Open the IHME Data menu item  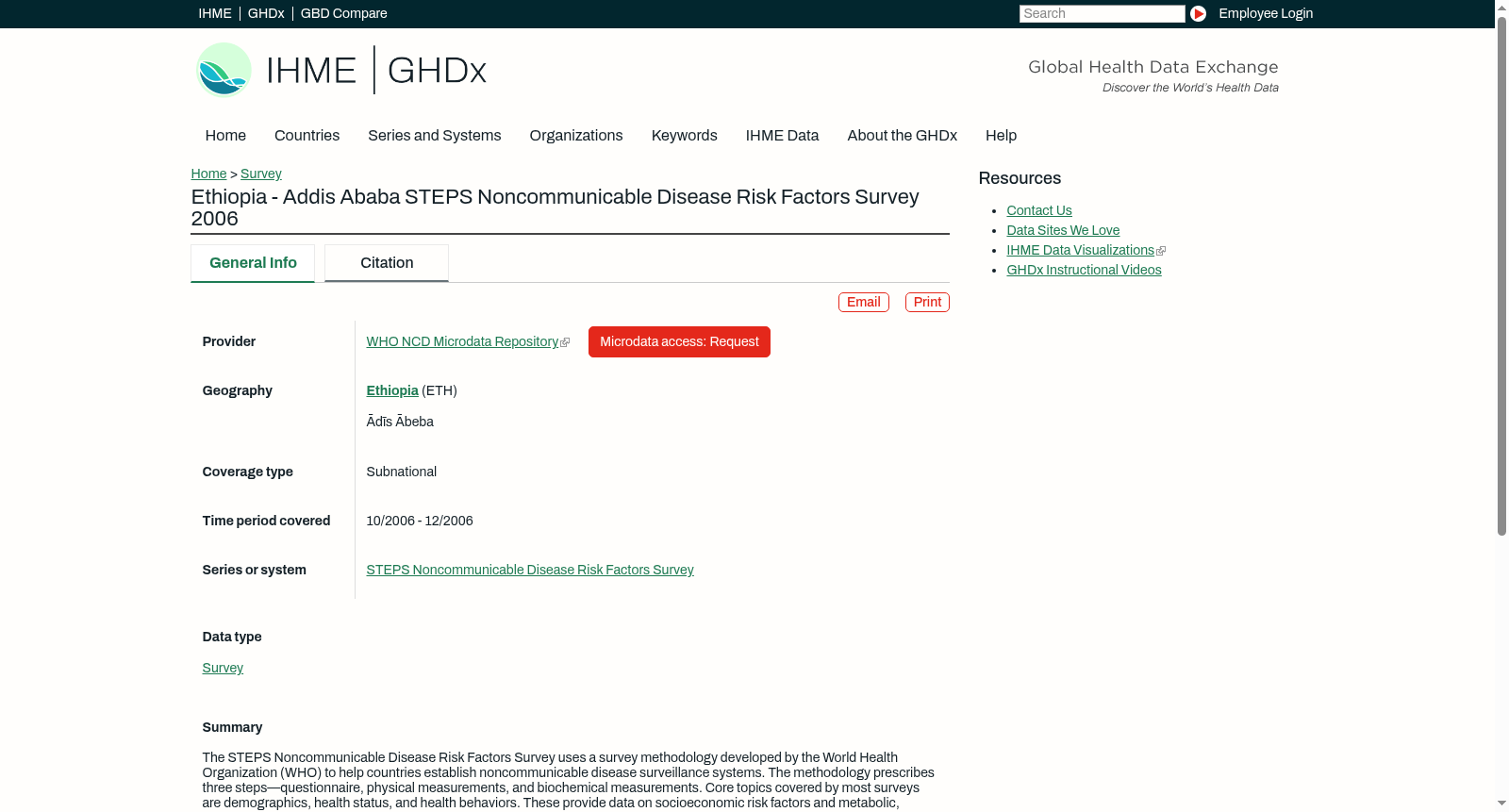(x=782, y=135)
